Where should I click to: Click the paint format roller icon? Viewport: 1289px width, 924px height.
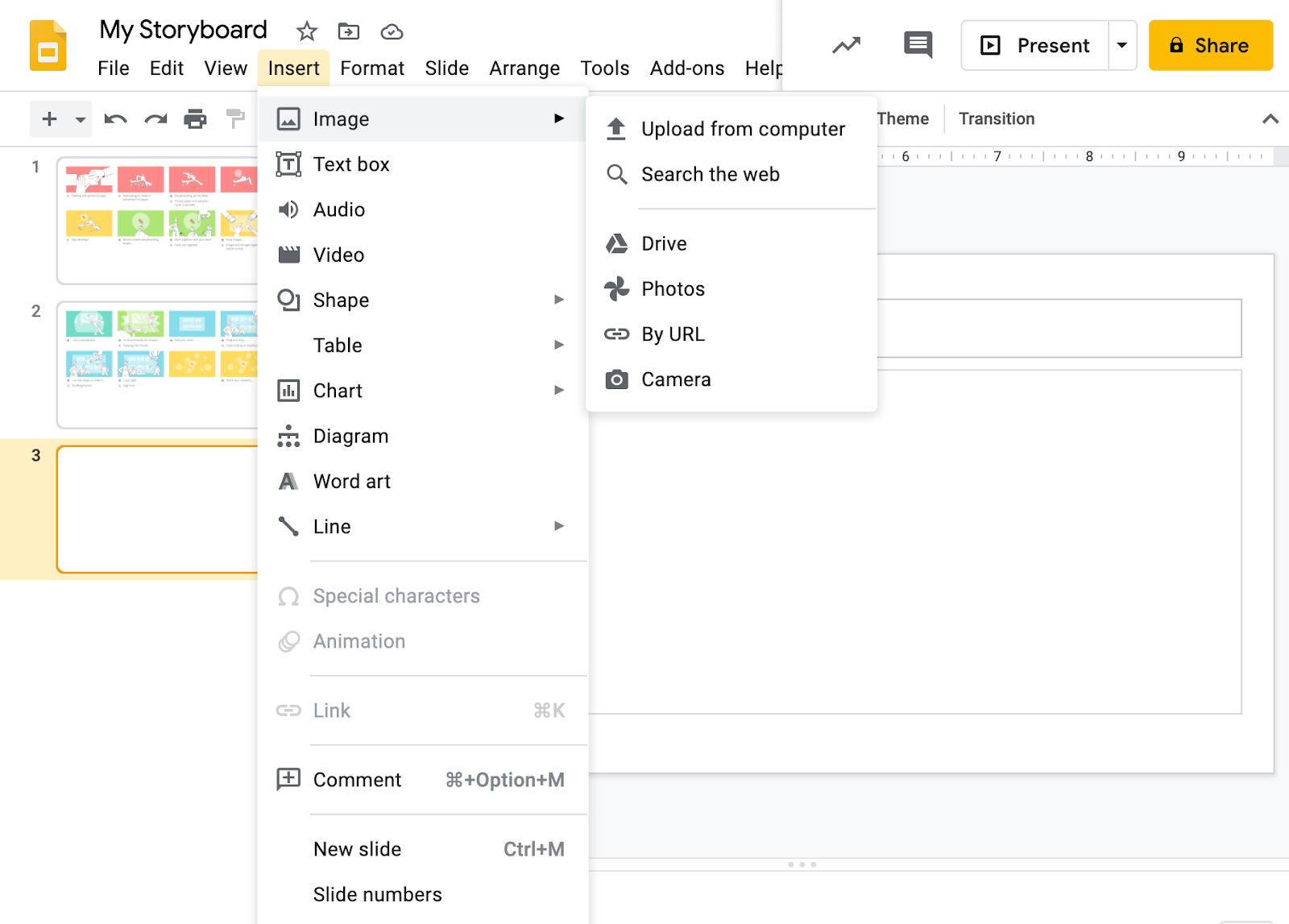pyautogui.click(x=235, y=119)
